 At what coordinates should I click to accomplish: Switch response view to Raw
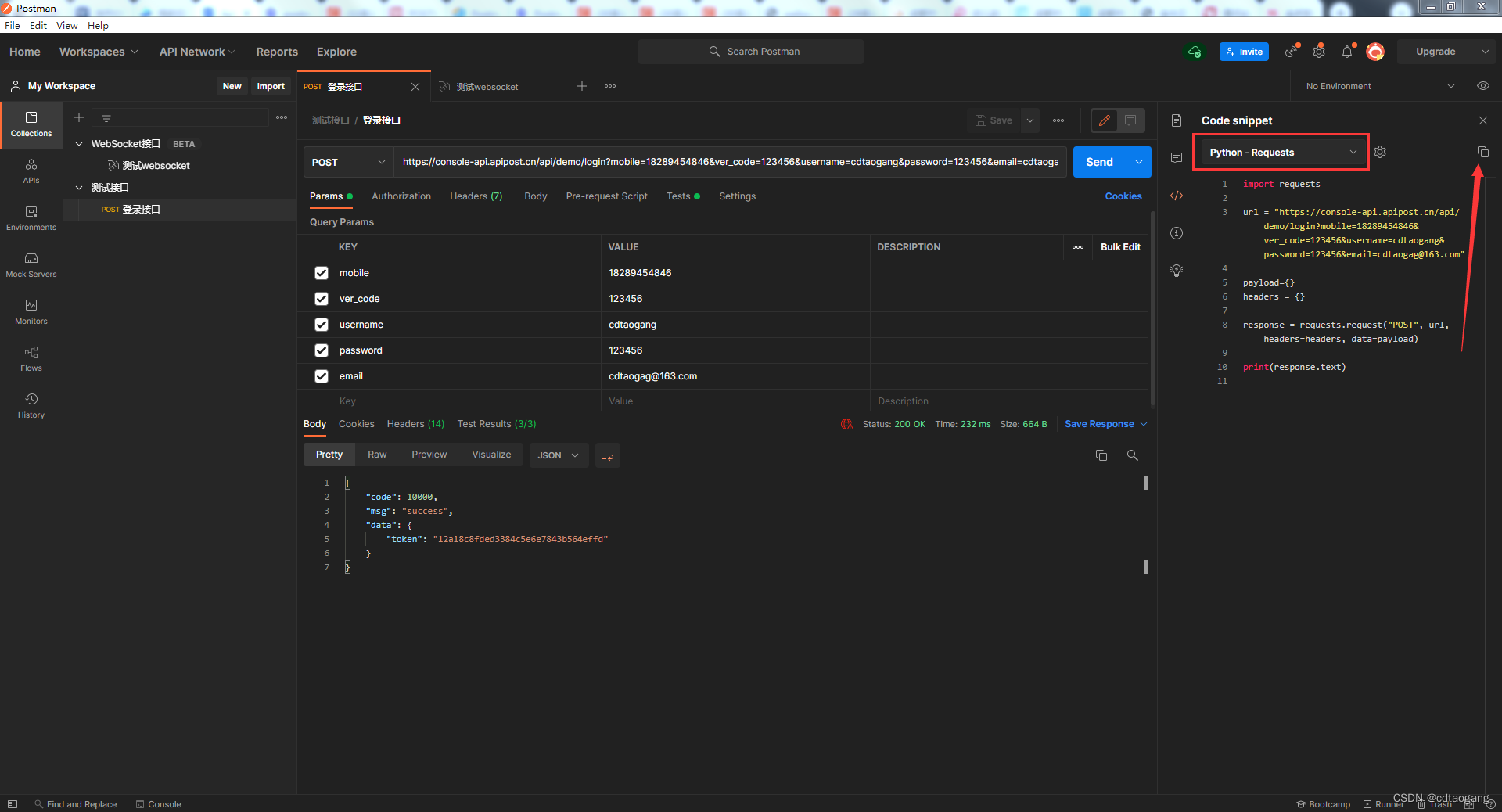tap(377, 455)
